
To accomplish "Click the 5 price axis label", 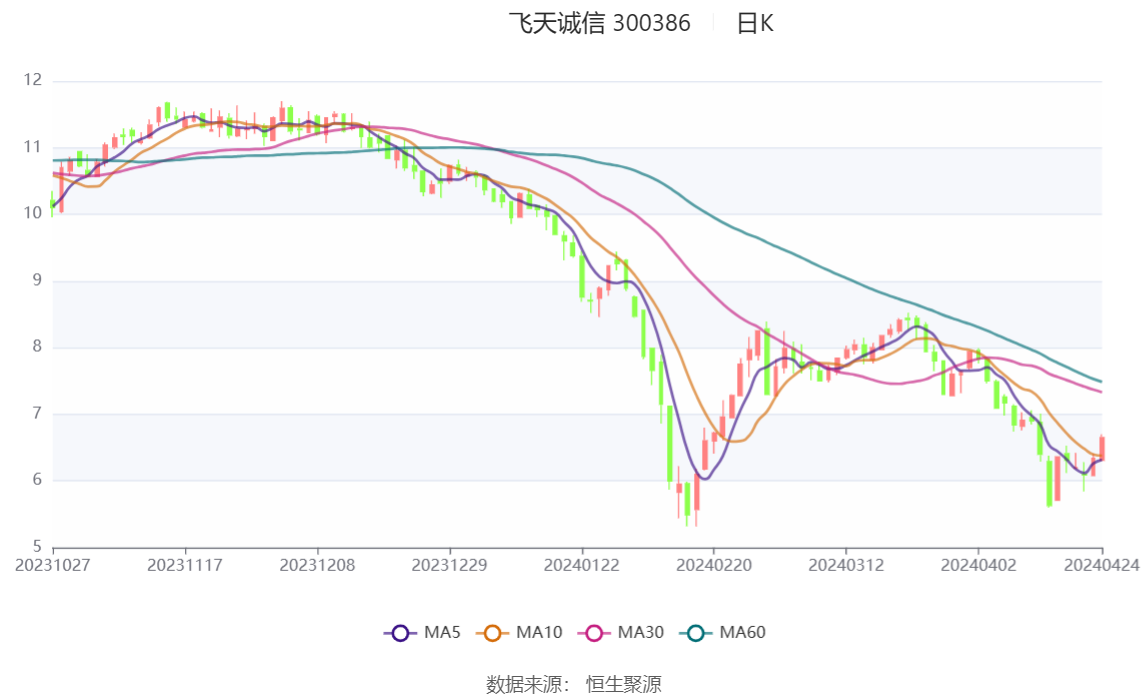I will pos(37,547).
